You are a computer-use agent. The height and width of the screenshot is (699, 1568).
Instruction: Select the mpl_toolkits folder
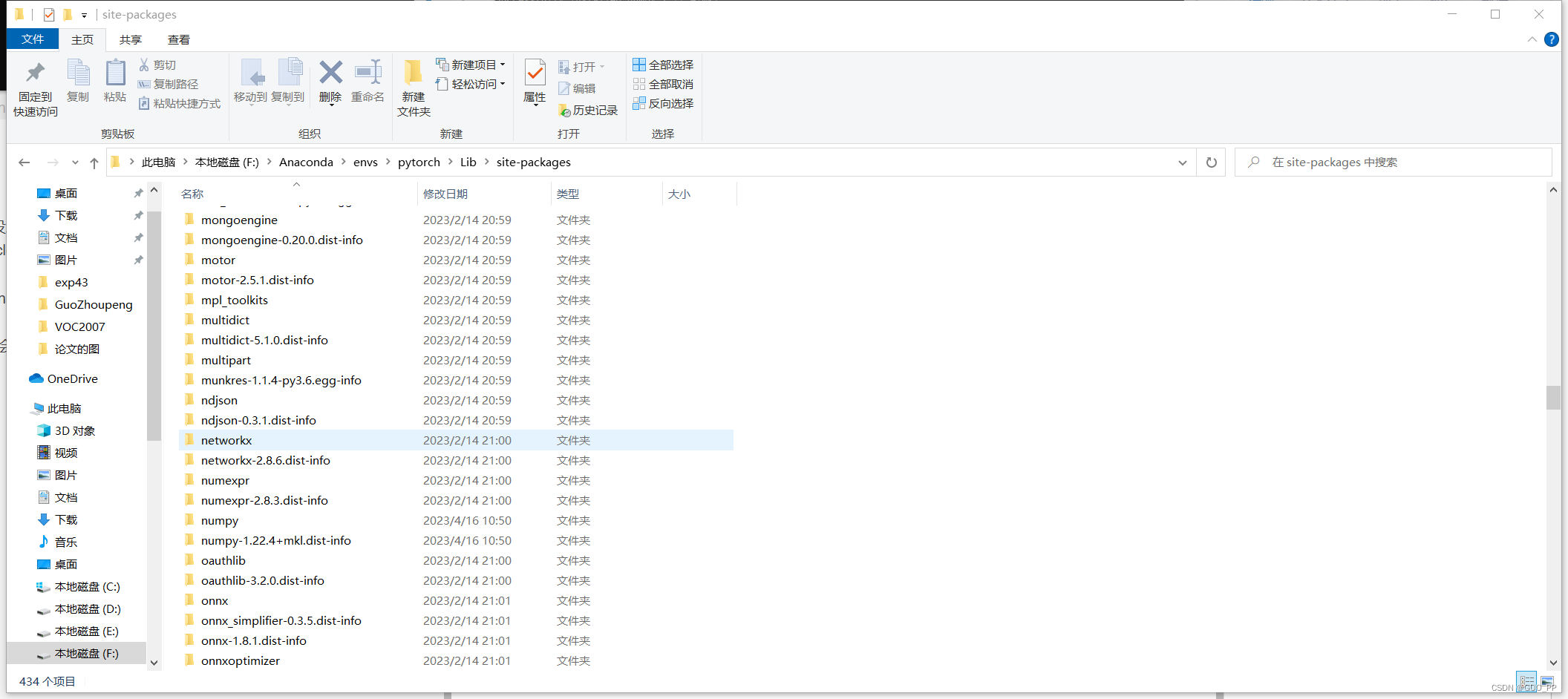(456, 300)
